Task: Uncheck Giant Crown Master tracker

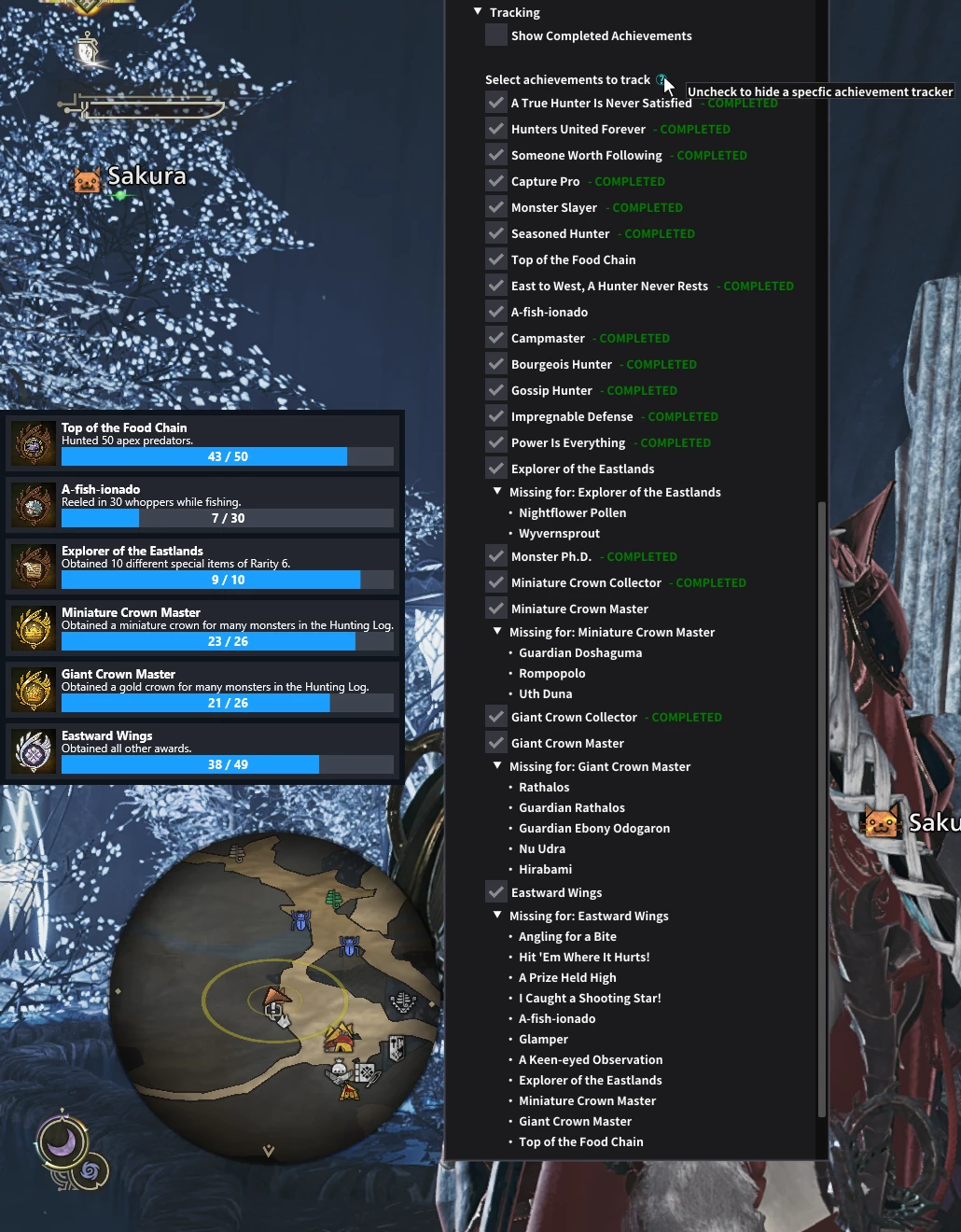Action: (x=496, y=743)
